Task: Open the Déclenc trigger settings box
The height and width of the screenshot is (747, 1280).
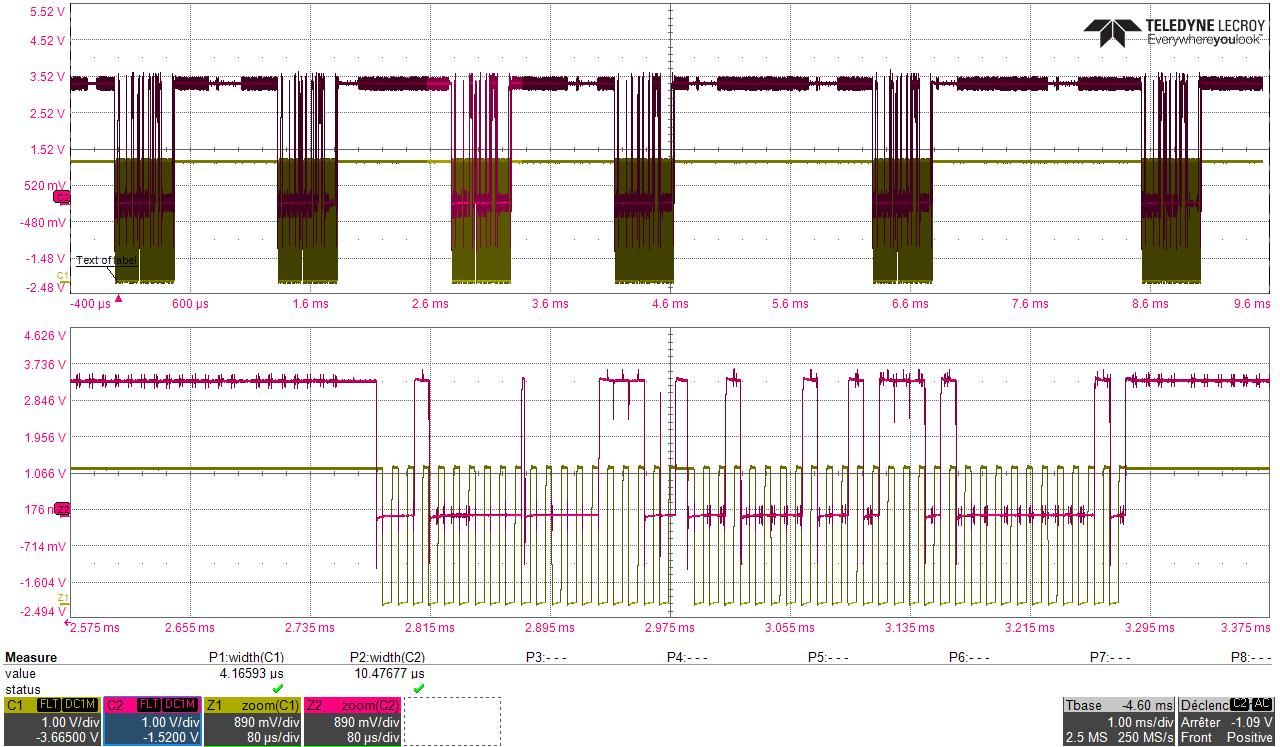Action: pos(1228,721)
